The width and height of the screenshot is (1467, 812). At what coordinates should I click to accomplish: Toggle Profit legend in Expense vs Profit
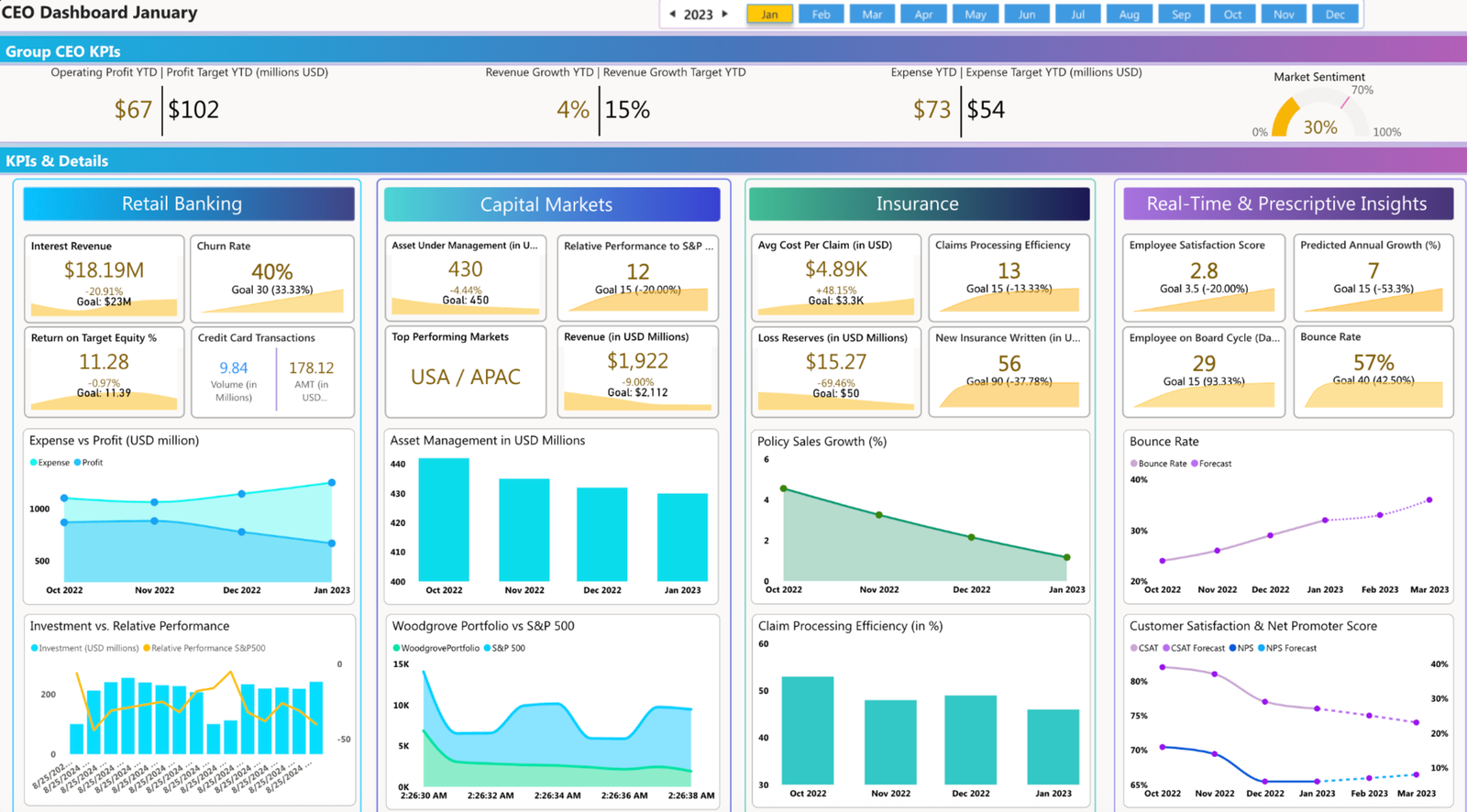[x=88, y=463]
